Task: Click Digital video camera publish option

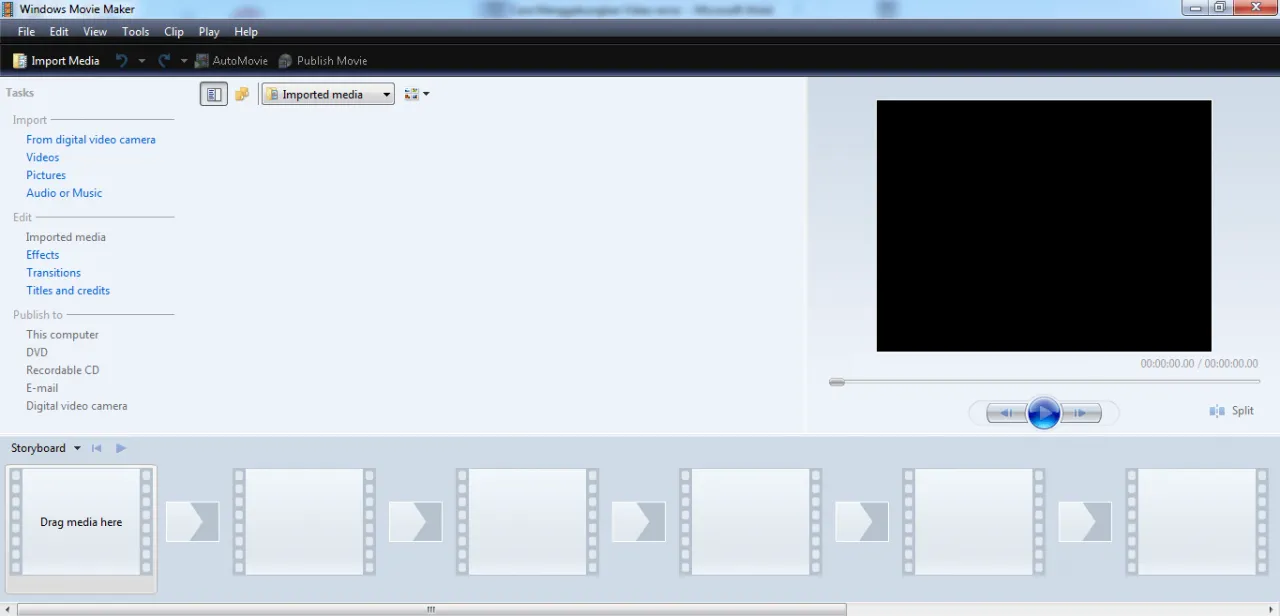Action: click(x=77, y=407)
